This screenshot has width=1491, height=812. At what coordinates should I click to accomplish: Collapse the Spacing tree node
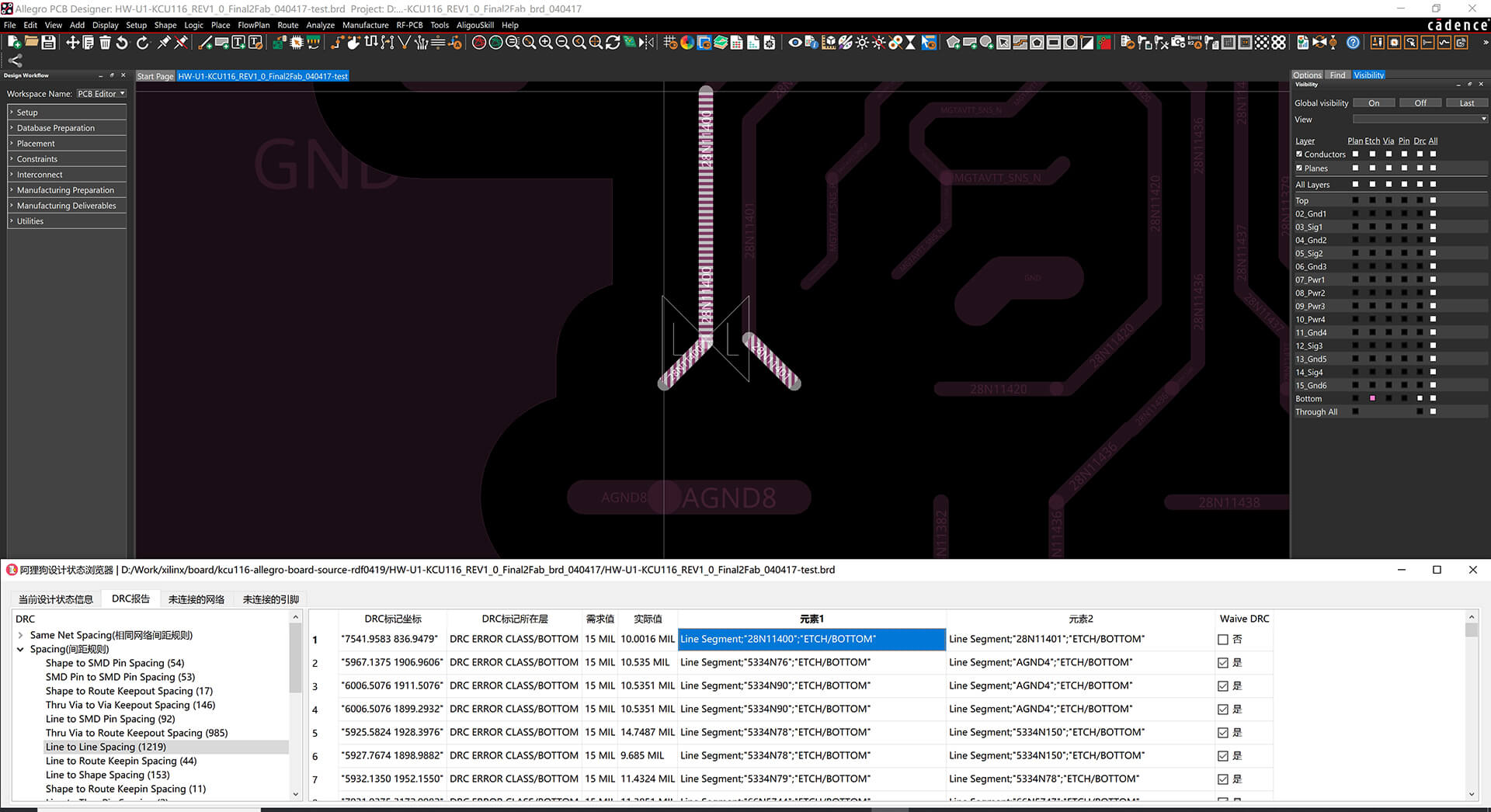point(21,649)
